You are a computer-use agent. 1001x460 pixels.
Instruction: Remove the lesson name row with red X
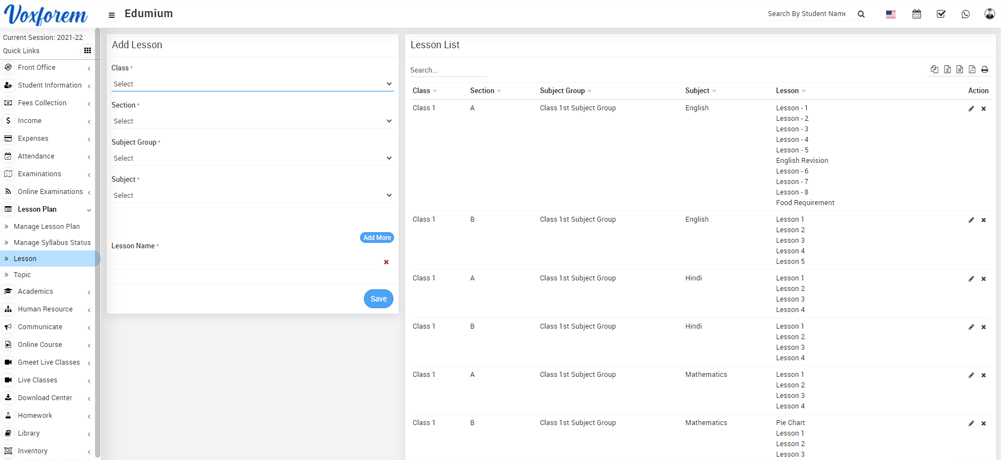[x=386, y=262]
